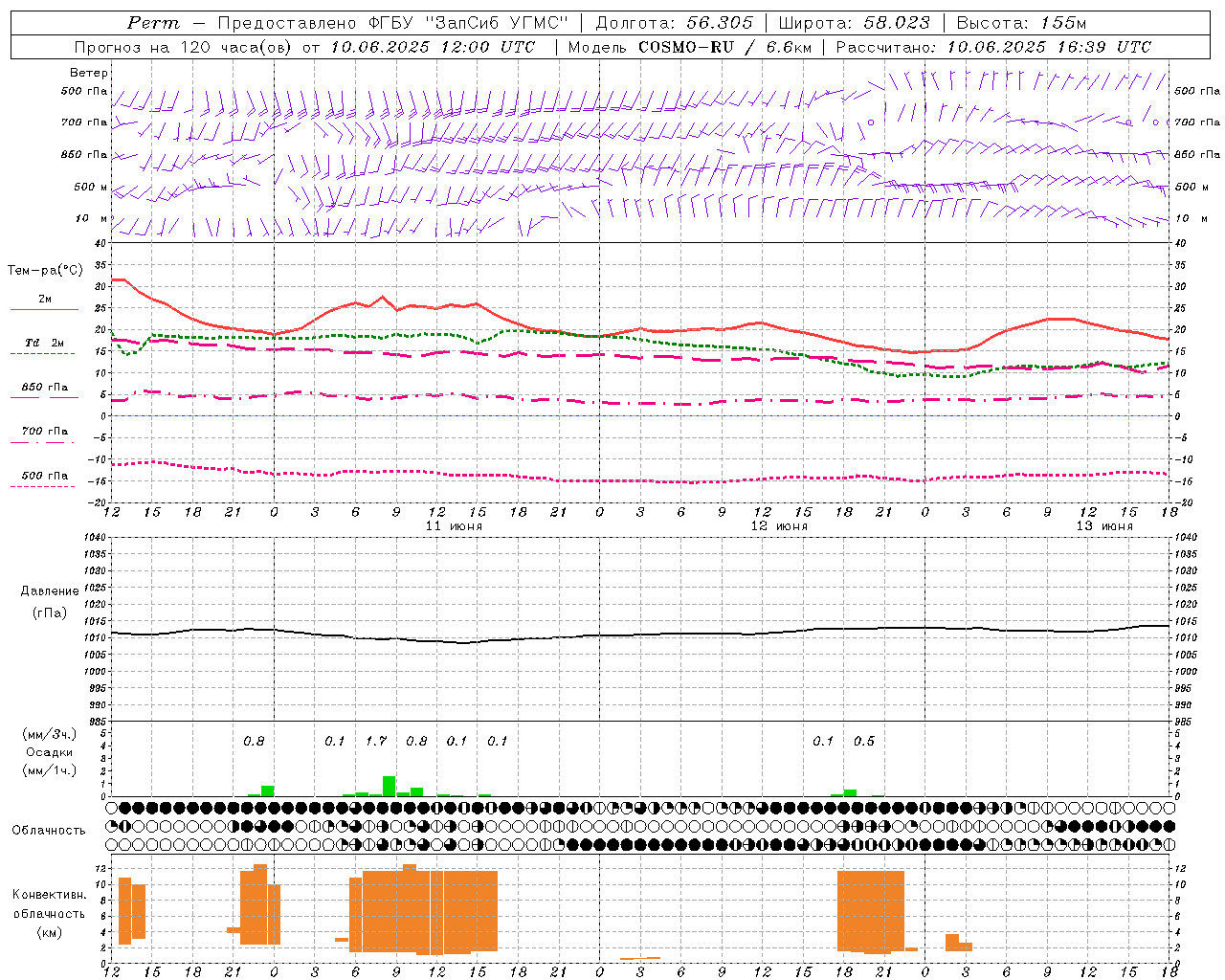Click the "1.7" precipitation amount value

click(x=376, y=741)
